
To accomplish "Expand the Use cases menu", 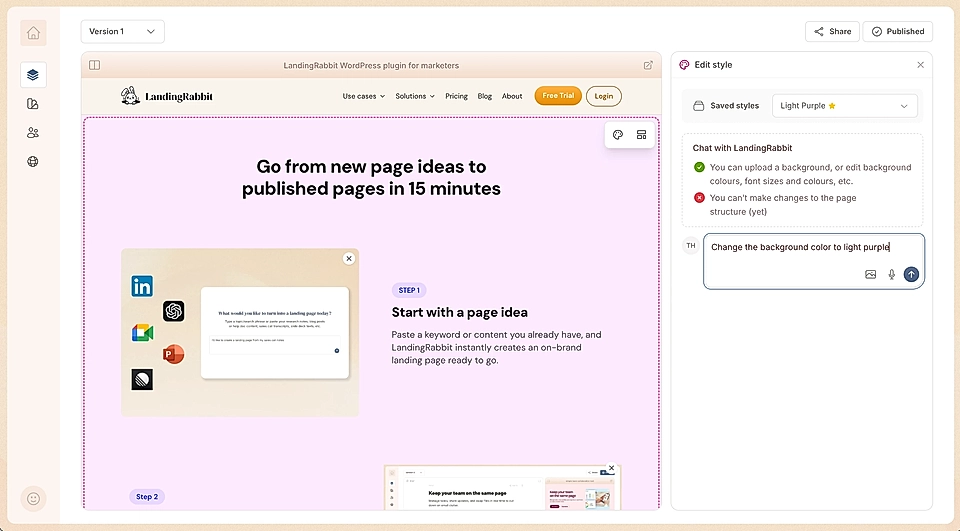I will click(x=364, y=96).
